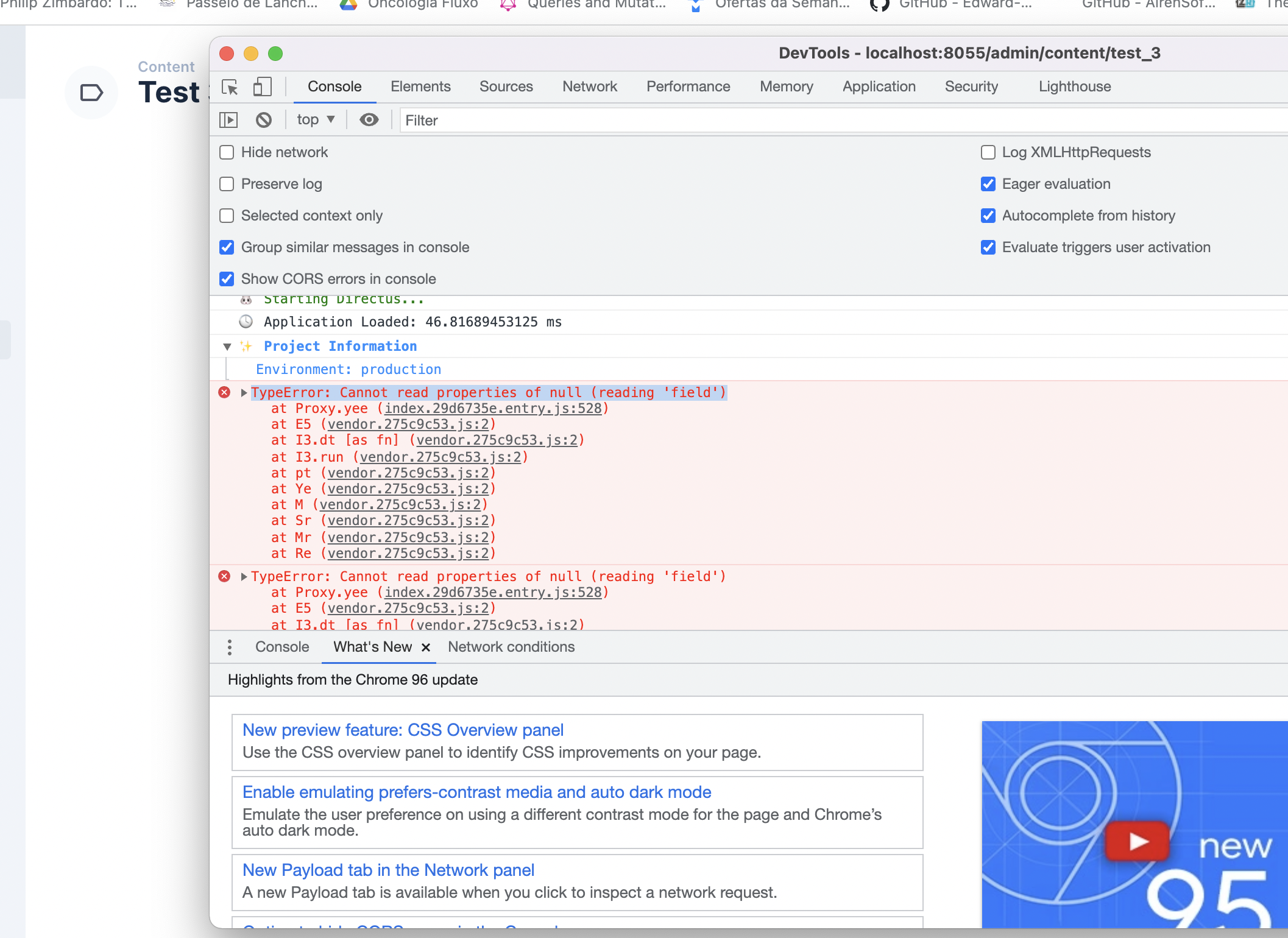Open the top context dropdown

pos(316,120)
